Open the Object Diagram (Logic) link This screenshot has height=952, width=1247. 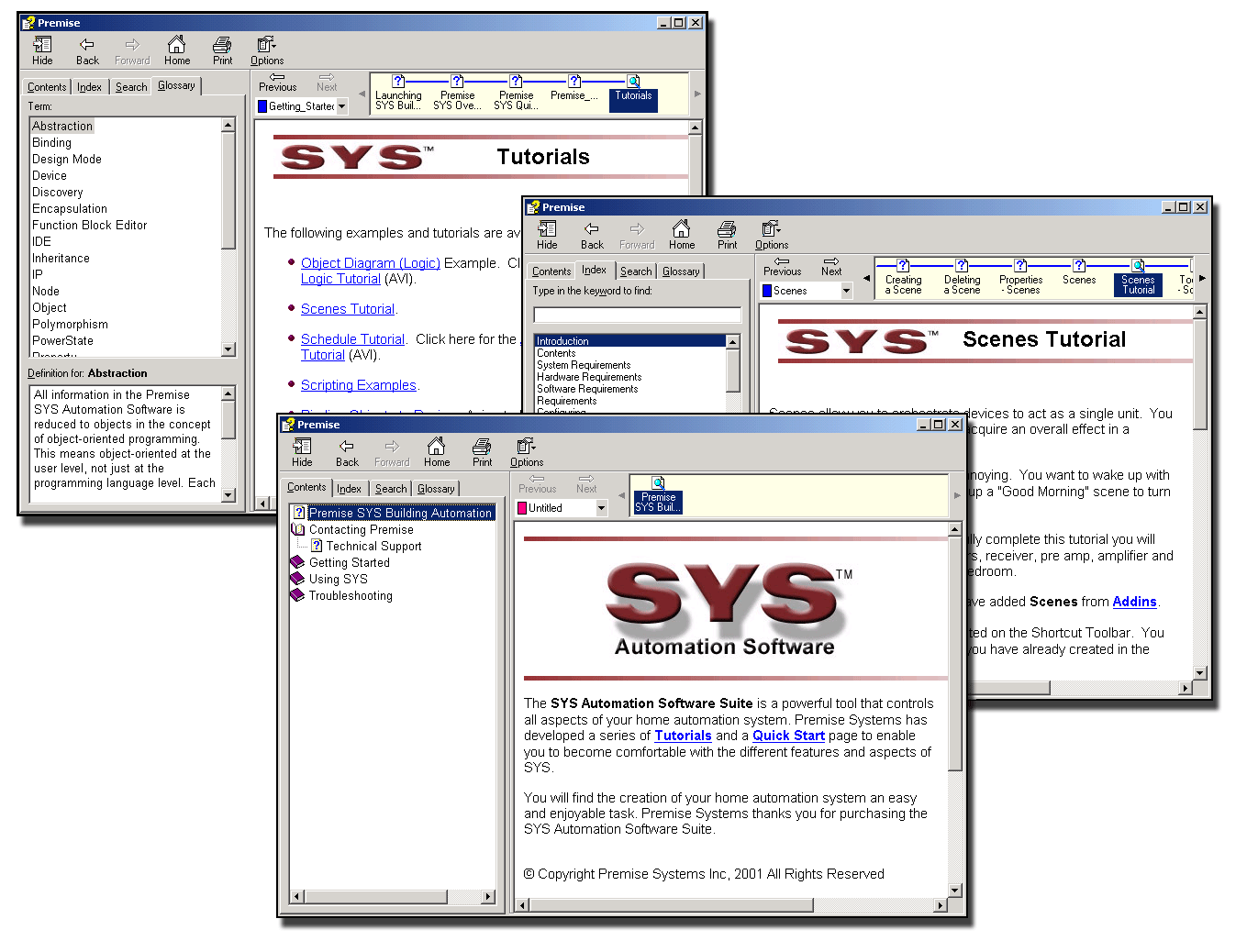click(x=371, y=263)
